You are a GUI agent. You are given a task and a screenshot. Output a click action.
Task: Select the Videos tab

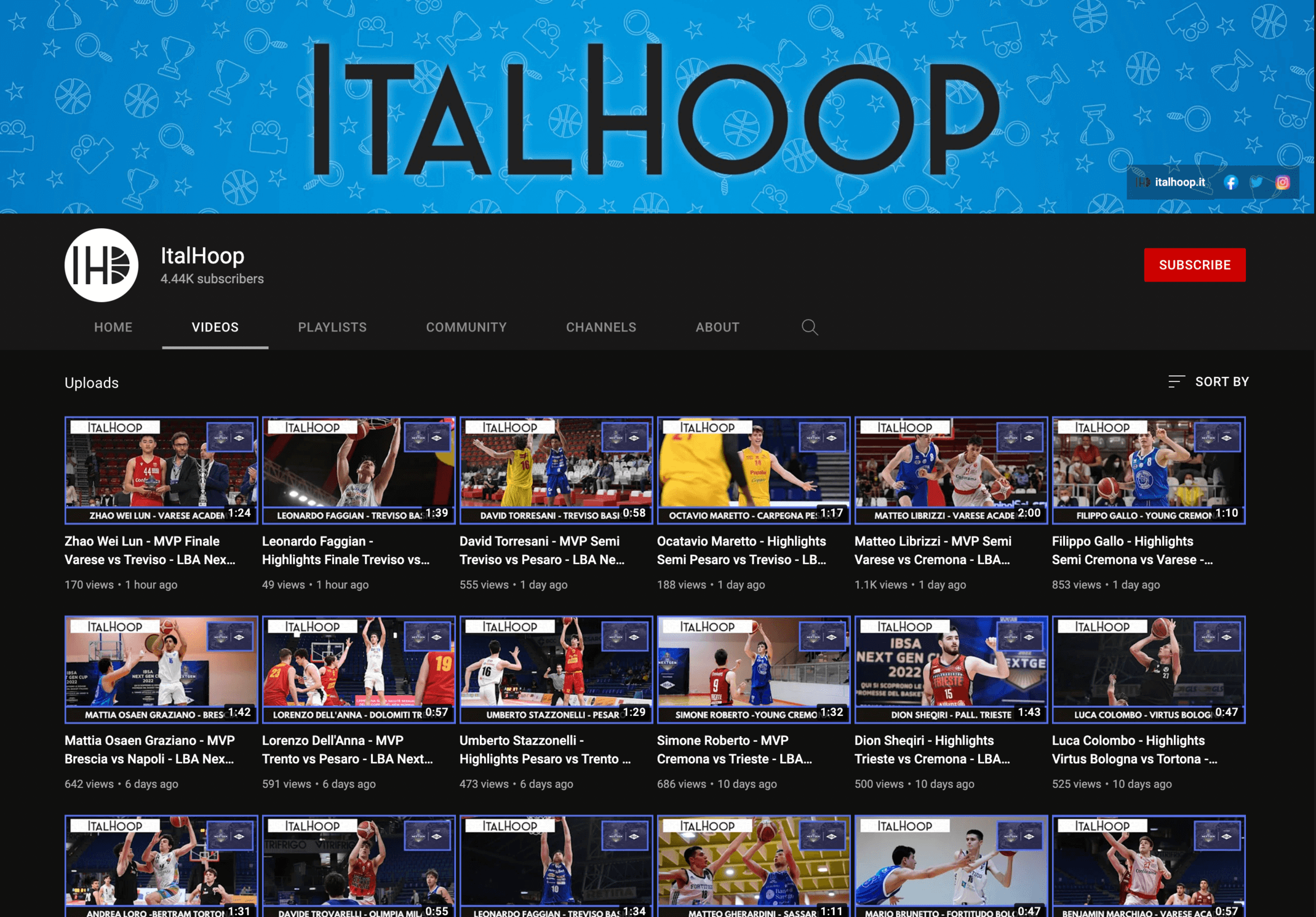pos(215,327)
